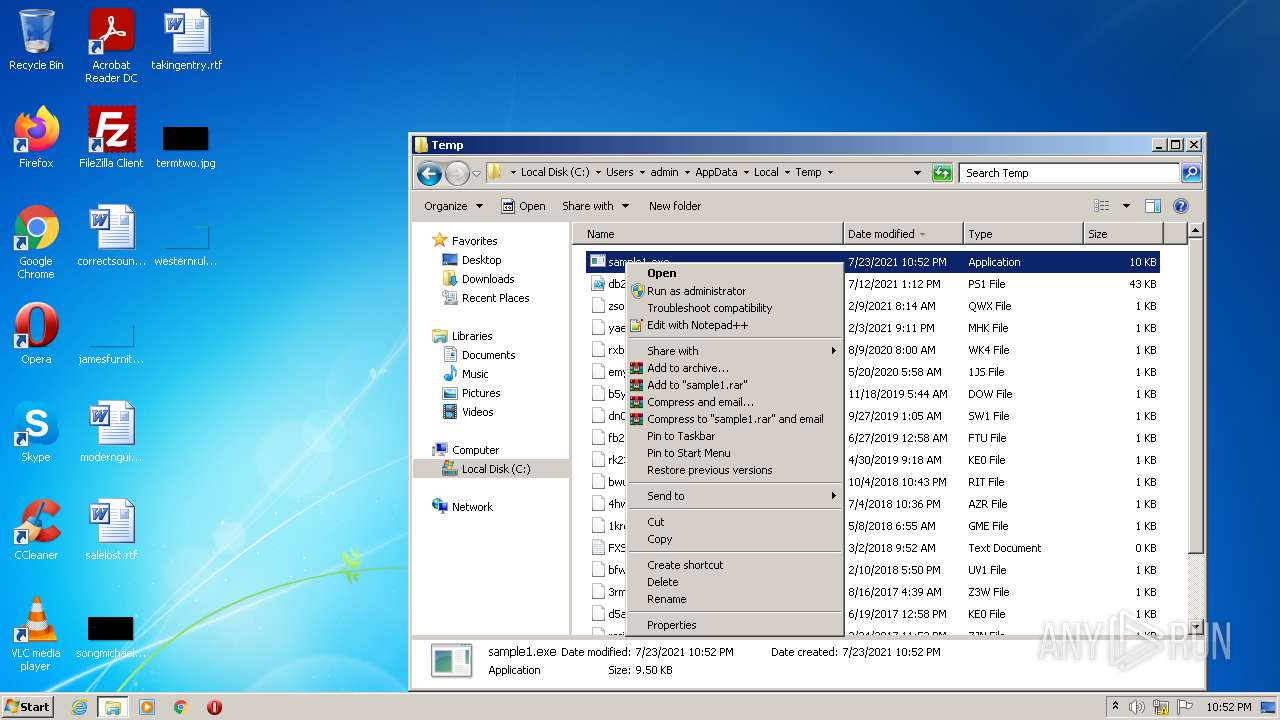Image resolution: width=1280 pixels, height=720 pixels.
Task: Choose Create shortcut option
Action: (735, 565)
